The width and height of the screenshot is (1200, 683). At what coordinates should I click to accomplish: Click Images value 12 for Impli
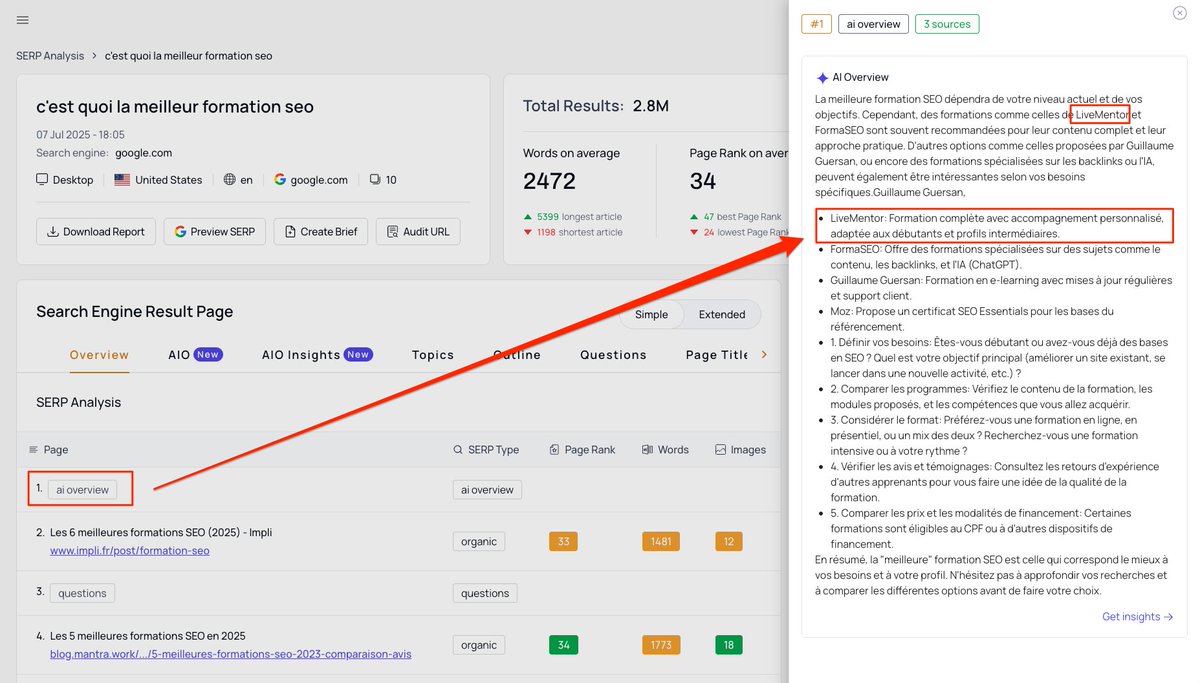click(728, 542)
